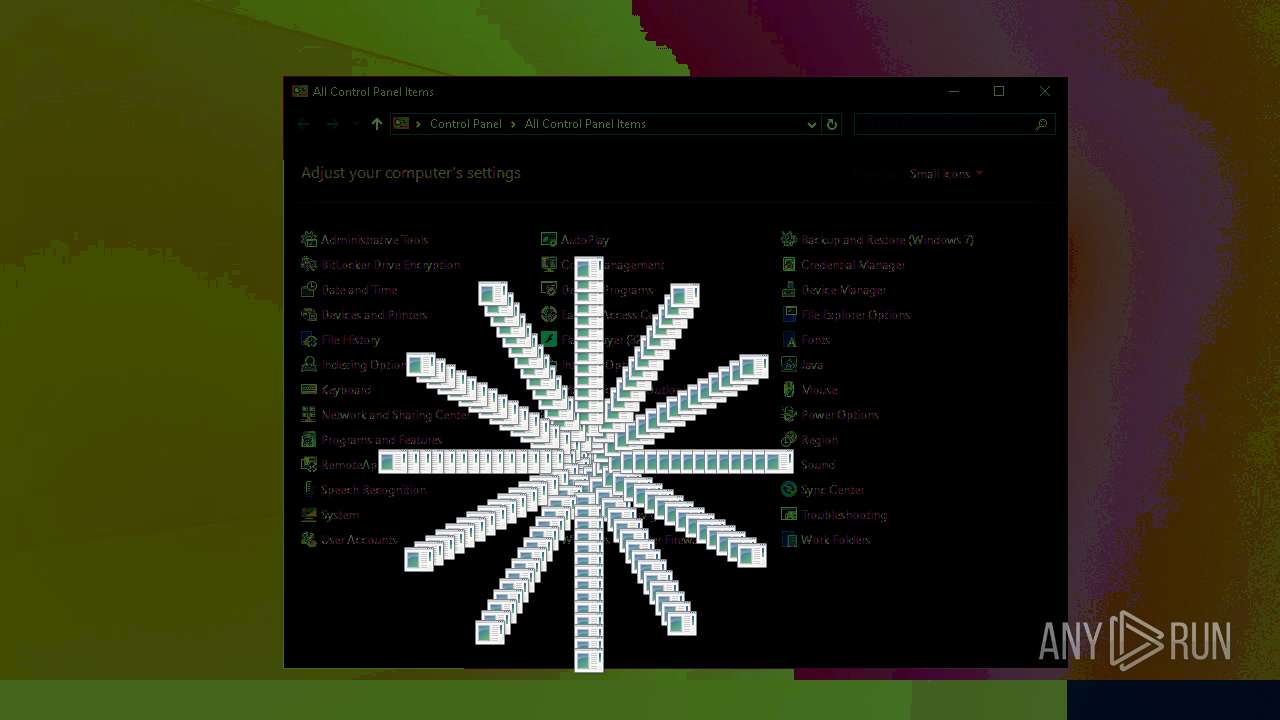Viewport: 1280px width, 720px height.
Task: Maximize the All Control Panel Items window
Action: coord(999,91)
